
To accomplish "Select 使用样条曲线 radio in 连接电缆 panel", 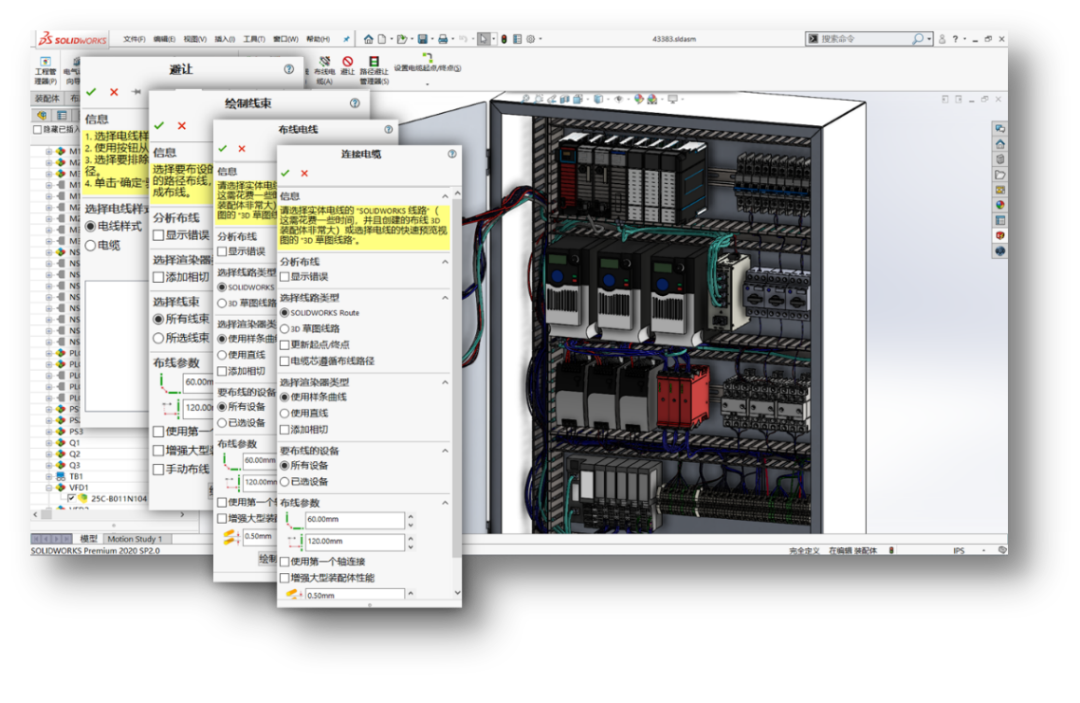I will tap(284, 397).
